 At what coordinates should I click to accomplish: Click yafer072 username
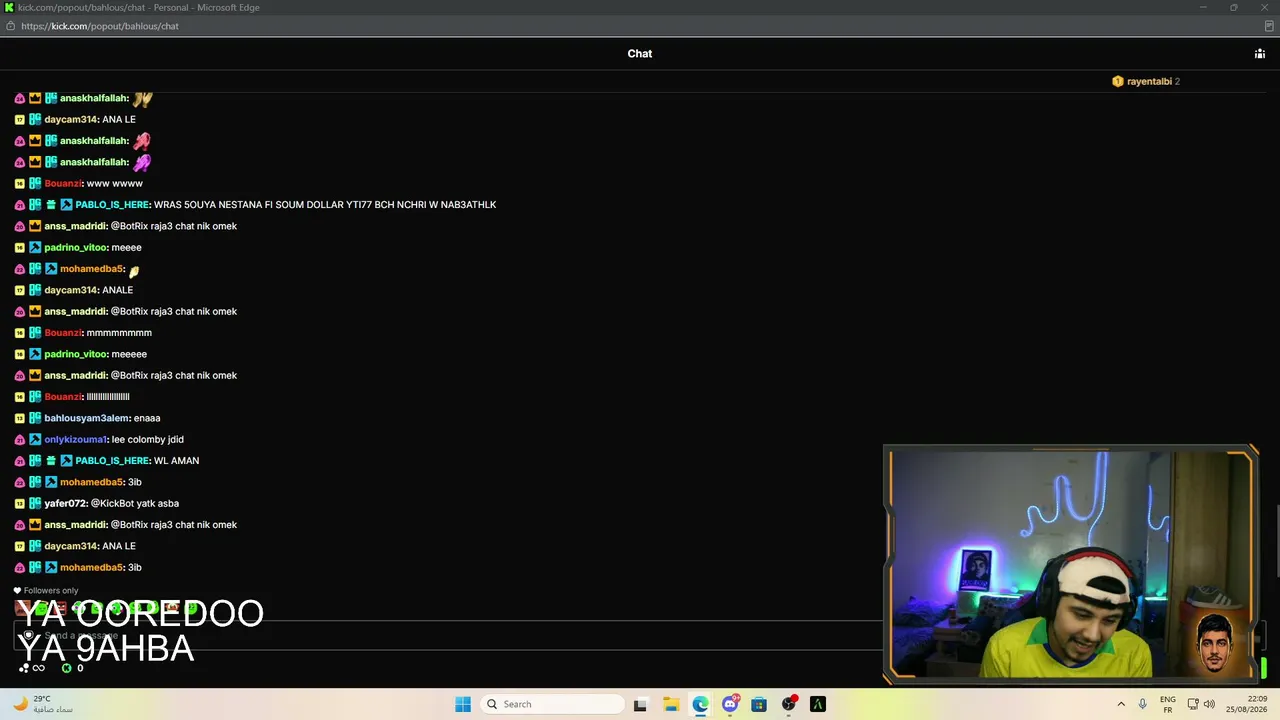(x=66, y=504)
